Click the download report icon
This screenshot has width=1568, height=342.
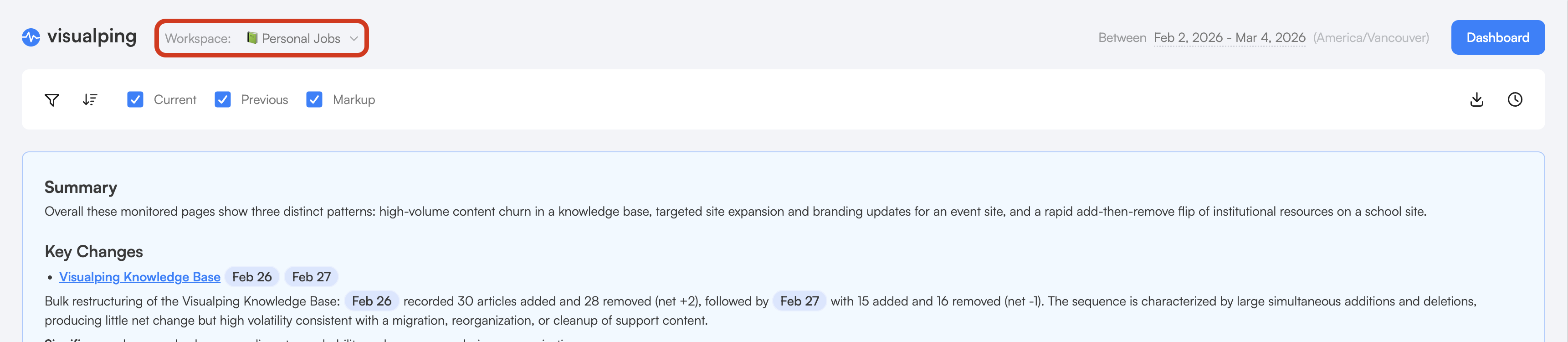pyautogui.click(x=1476, y=100)
